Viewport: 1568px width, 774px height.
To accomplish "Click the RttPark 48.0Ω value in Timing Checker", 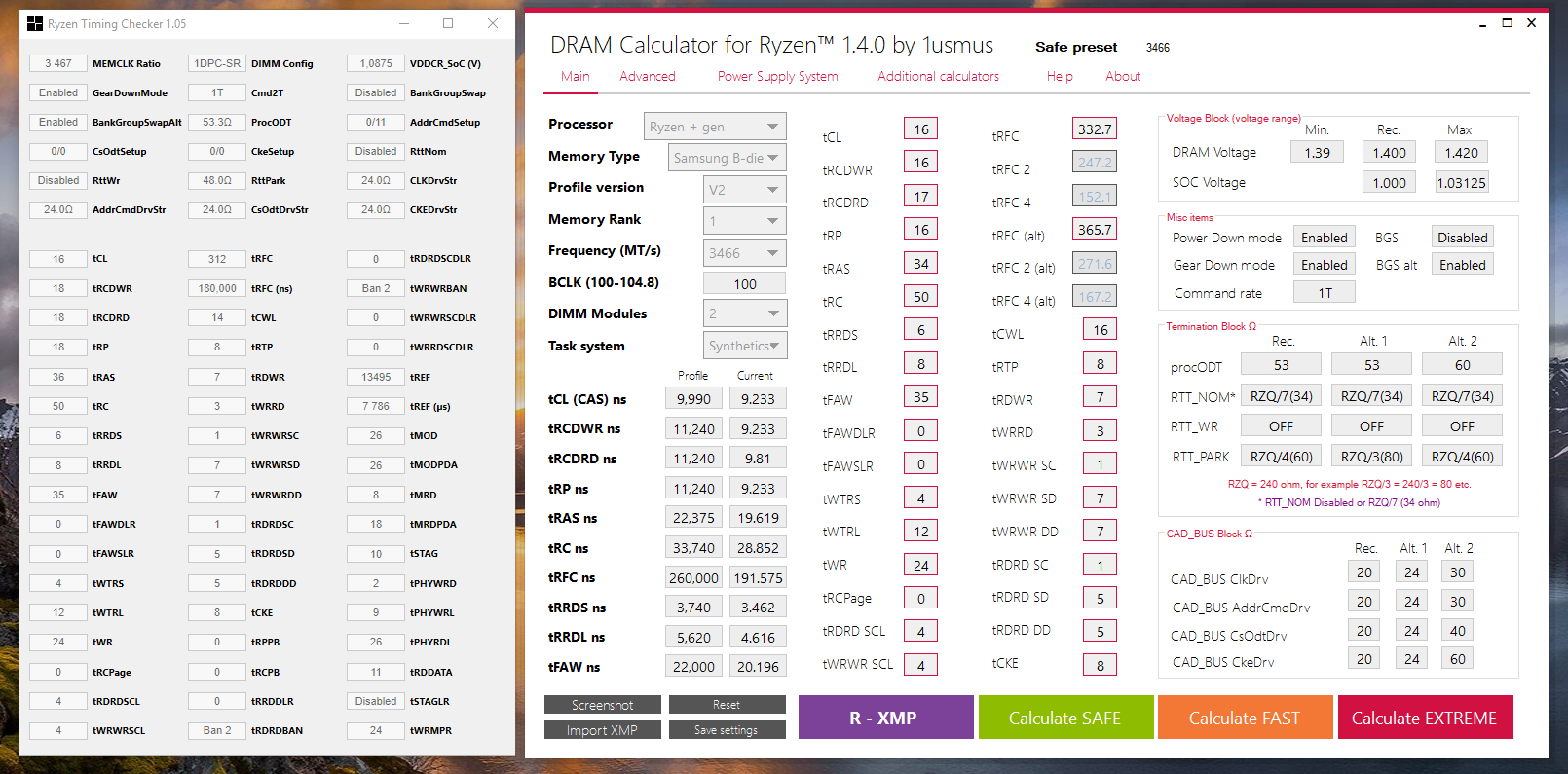I will tap(217, 180).
